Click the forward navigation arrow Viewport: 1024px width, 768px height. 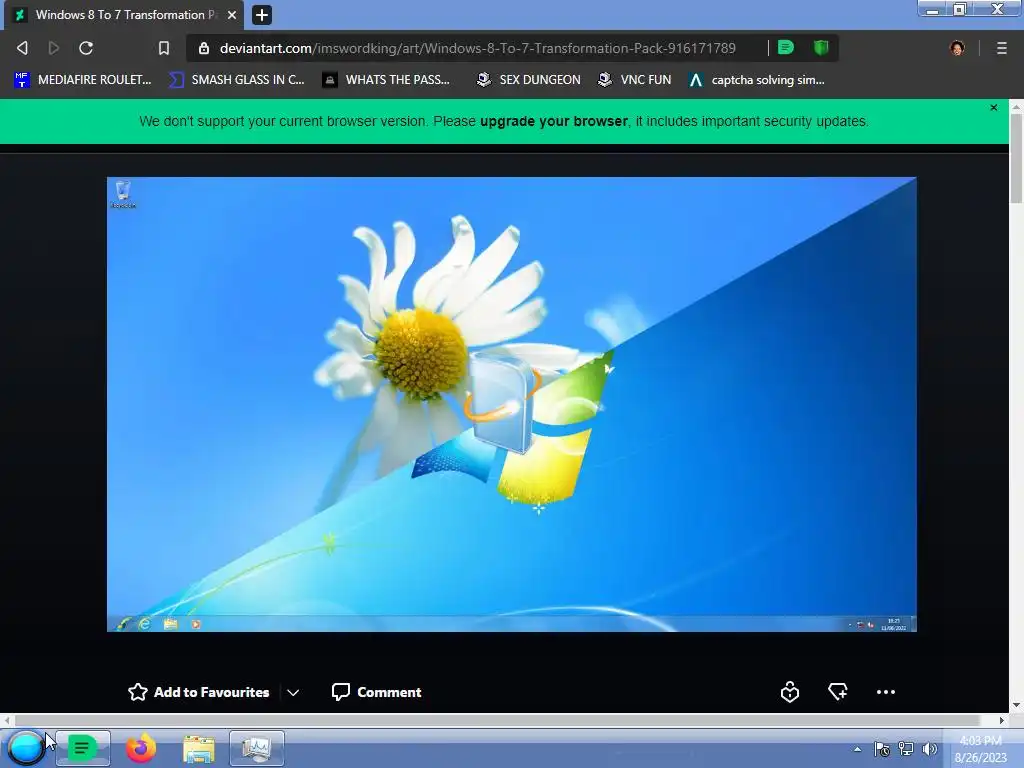tap(54, 48)
